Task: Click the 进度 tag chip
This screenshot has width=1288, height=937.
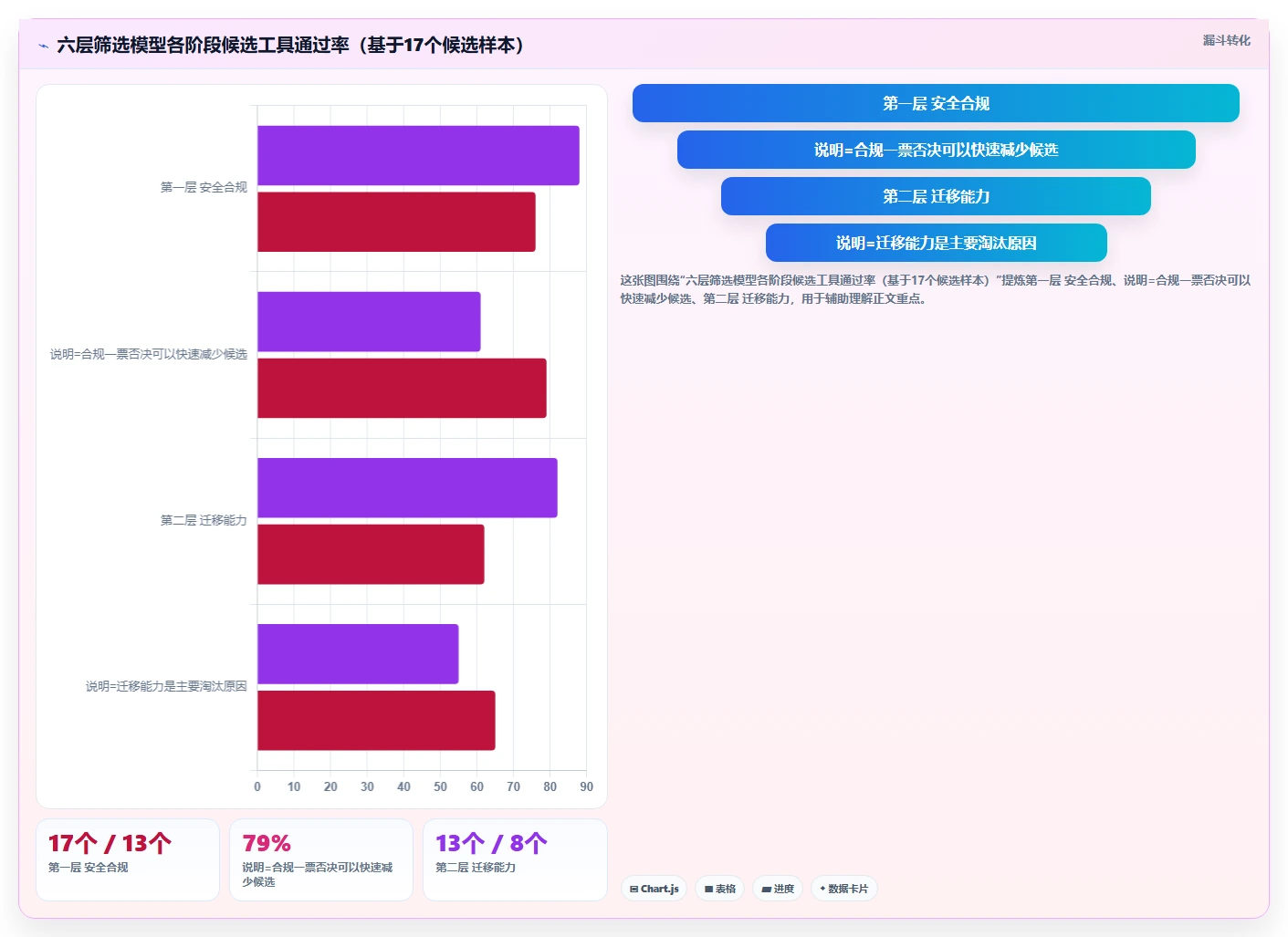Action: point(778,889)
